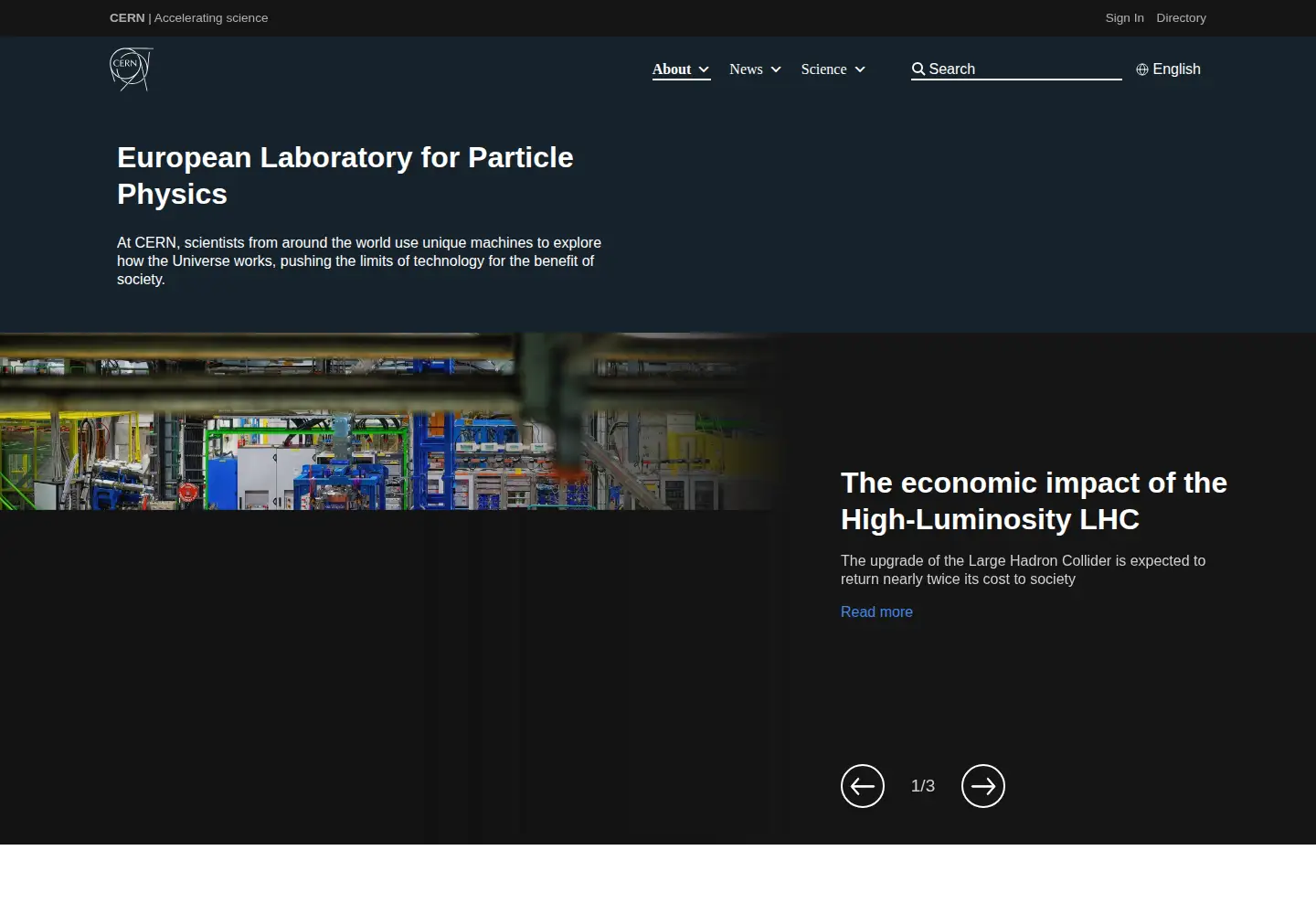Expand the About menu chevron
This screenshot has height=914, width=1316.
tap(704, 69)
